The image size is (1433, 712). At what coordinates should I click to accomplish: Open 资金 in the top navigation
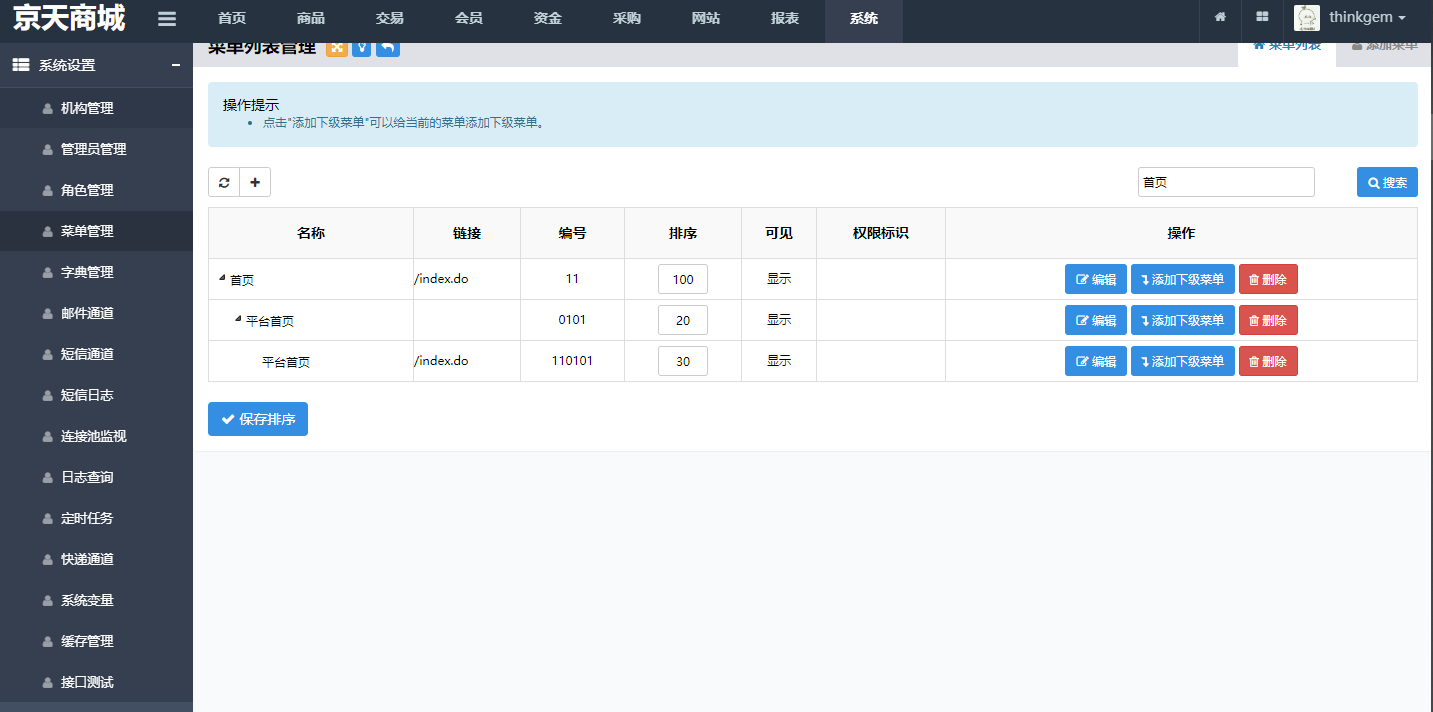(x=548, y=18)
